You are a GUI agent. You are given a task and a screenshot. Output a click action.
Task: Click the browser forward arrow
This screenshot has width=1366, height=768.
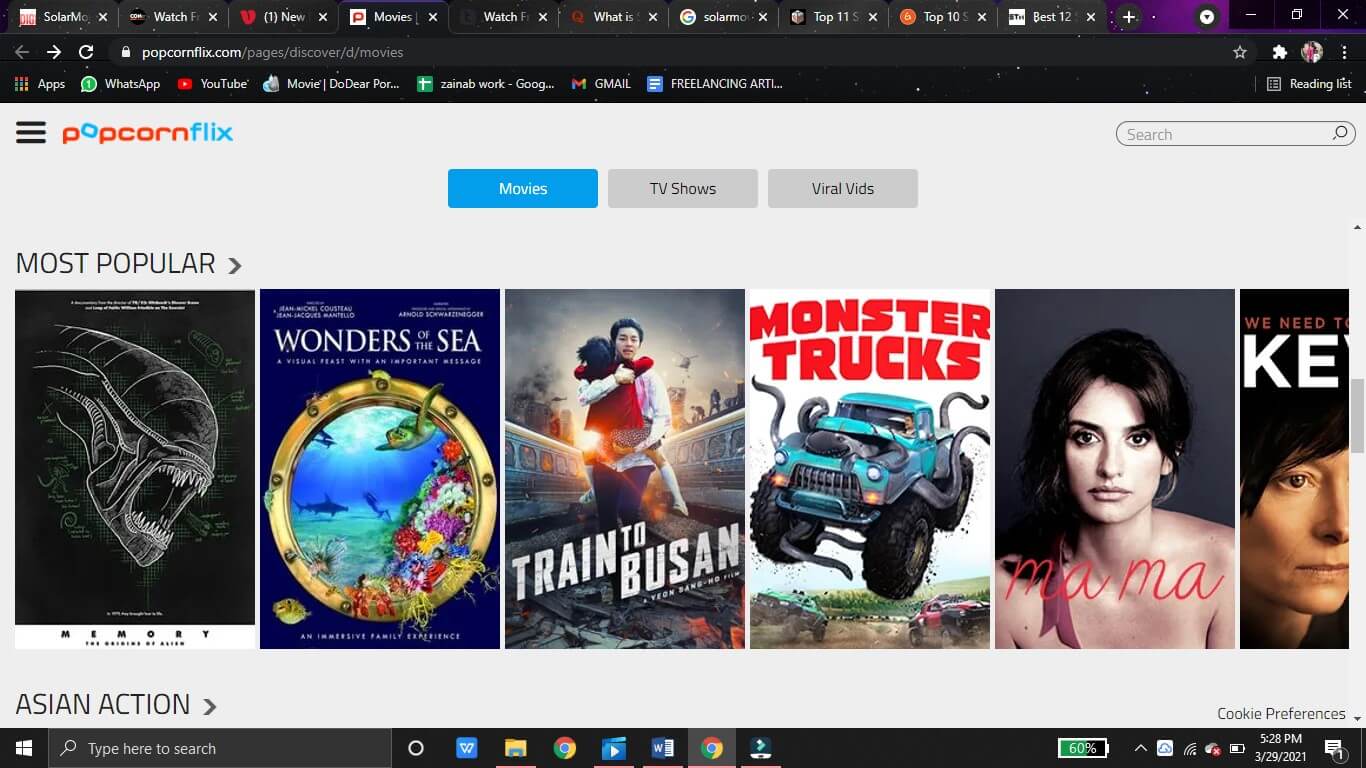pos(54,52)
